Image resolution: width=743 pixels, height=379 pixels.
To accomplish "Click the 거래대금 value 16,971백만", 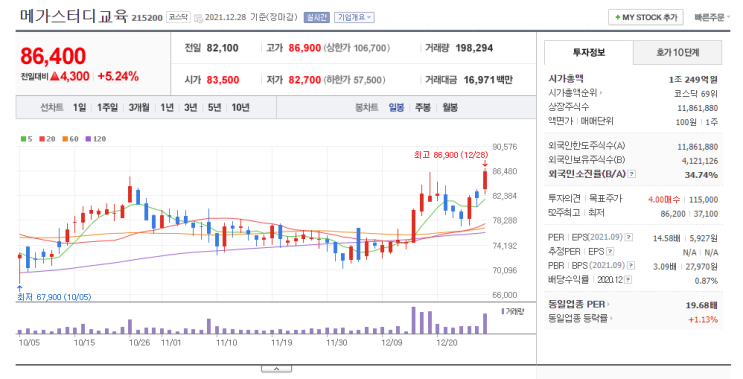I will click(488, 80).
